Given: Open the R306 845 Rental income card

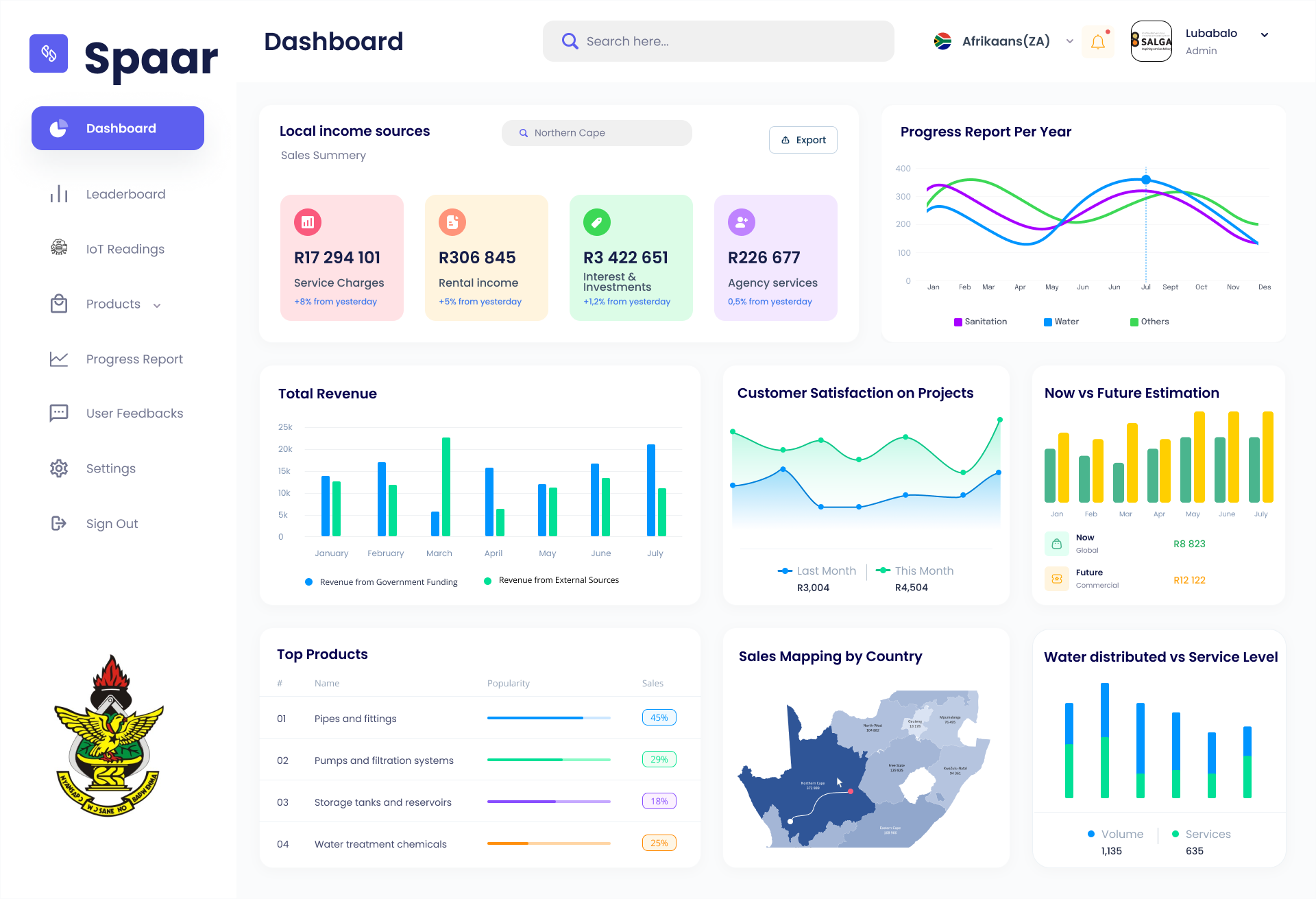Looking at the screenshot, I should click(x=487, y=258).
